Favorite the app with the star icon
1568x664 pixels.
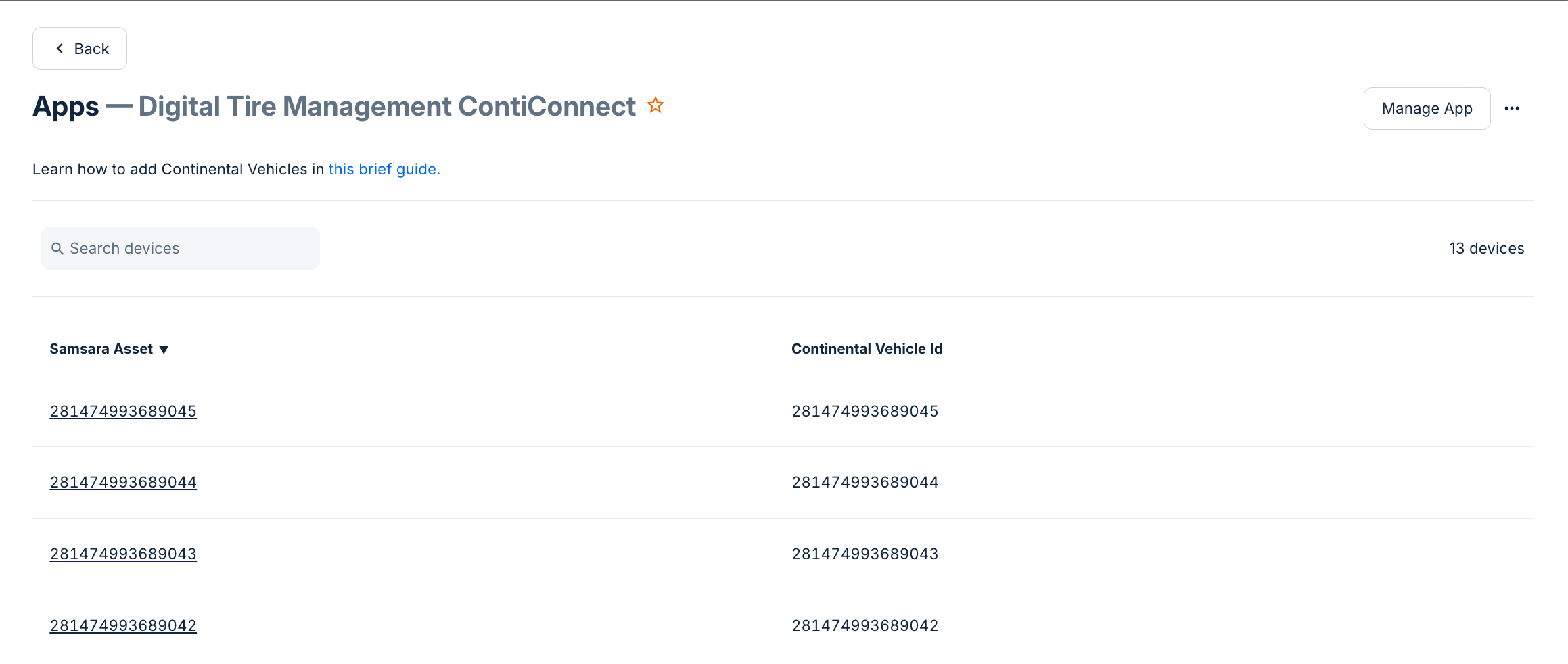pyautogui.click(x=655, y=105)
